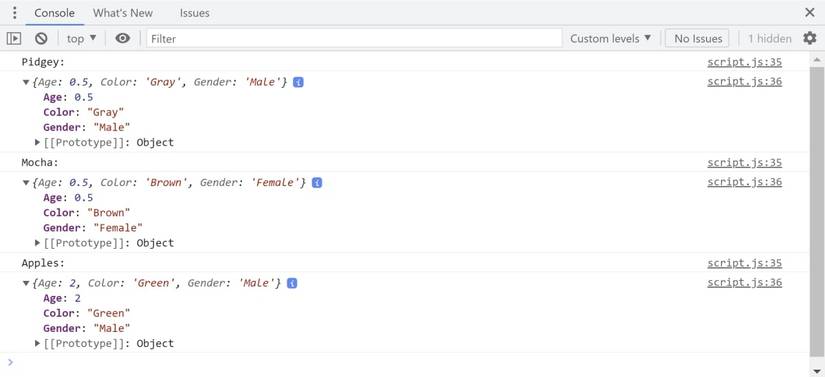Click the console vertical scrollbar thumb

coord(817,211)
